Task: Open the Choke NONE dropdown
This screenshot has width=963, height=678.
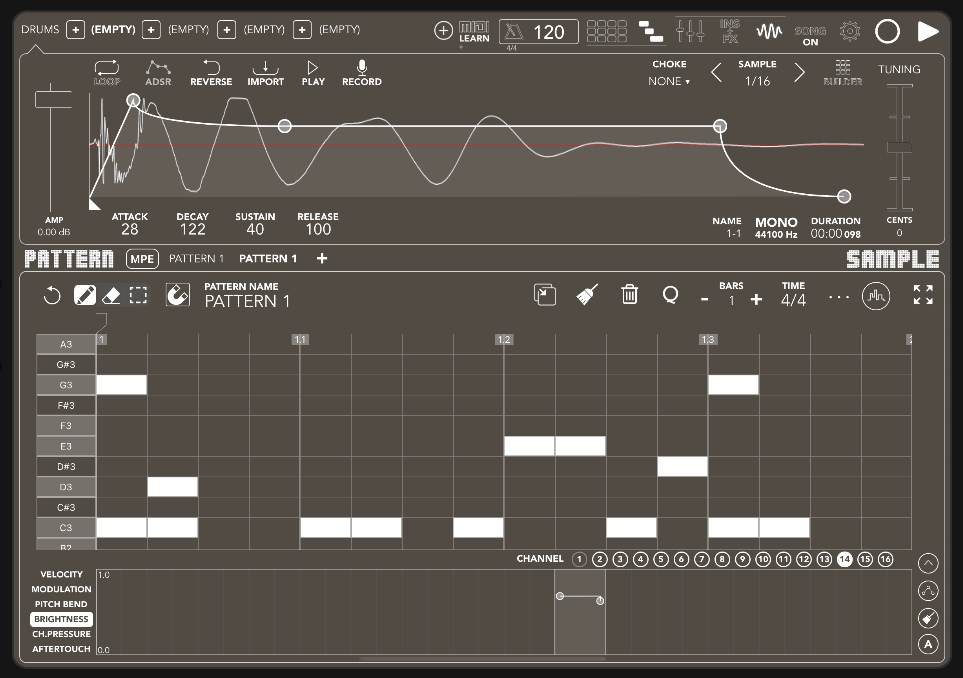Action: [669, 81]
